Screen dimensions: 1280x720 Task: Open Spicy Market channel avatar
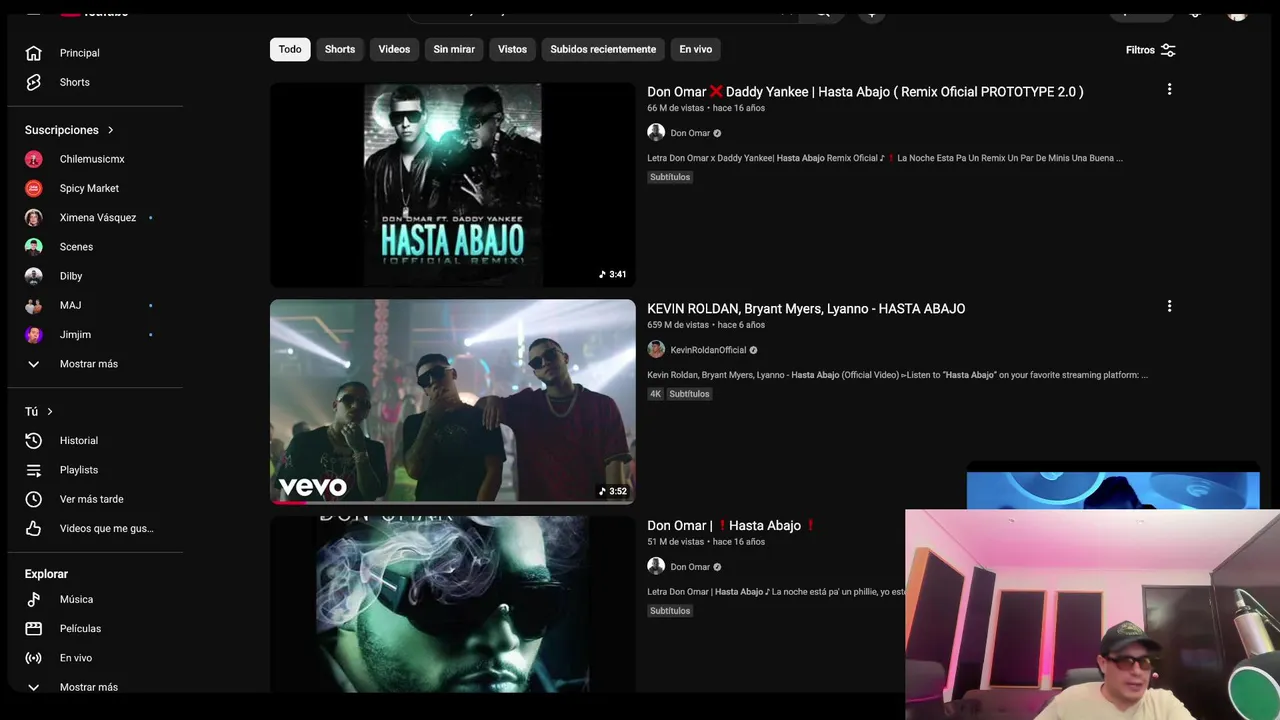(x=33, y=188)
